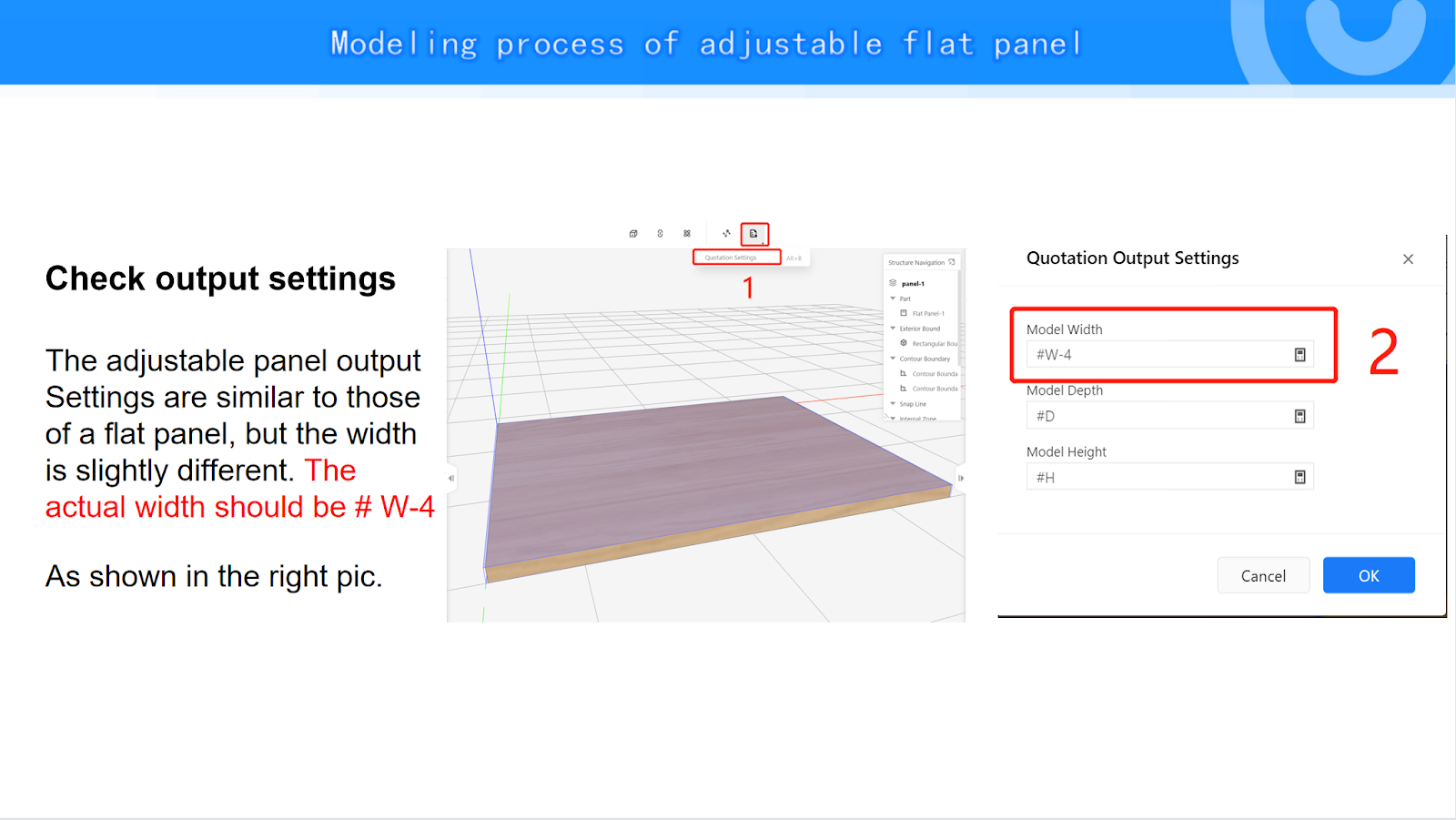Click the vertical capsule toolbar icon
Image resolution: width=1456 pixels, height=820 pixels.
pyautogui.click(x=660, y=234)
